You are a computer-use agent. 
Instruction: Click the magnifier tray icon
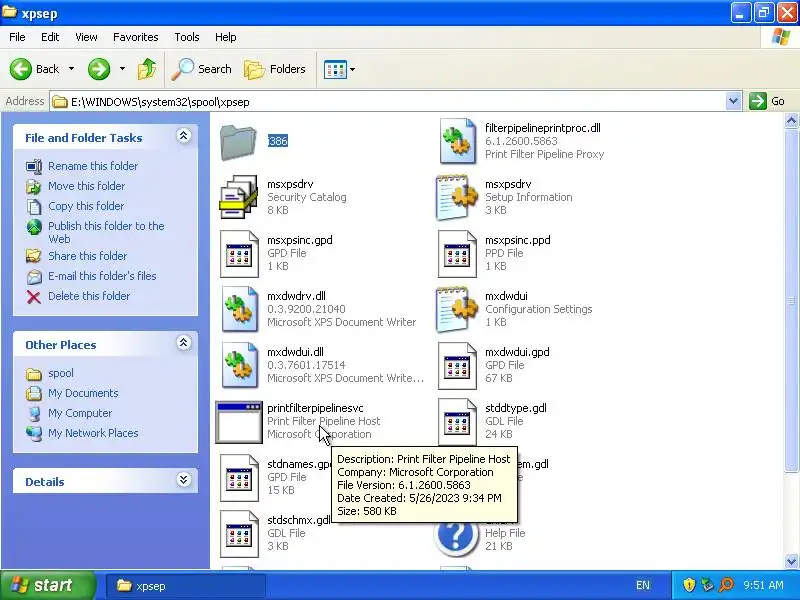(x=726, y=585)
